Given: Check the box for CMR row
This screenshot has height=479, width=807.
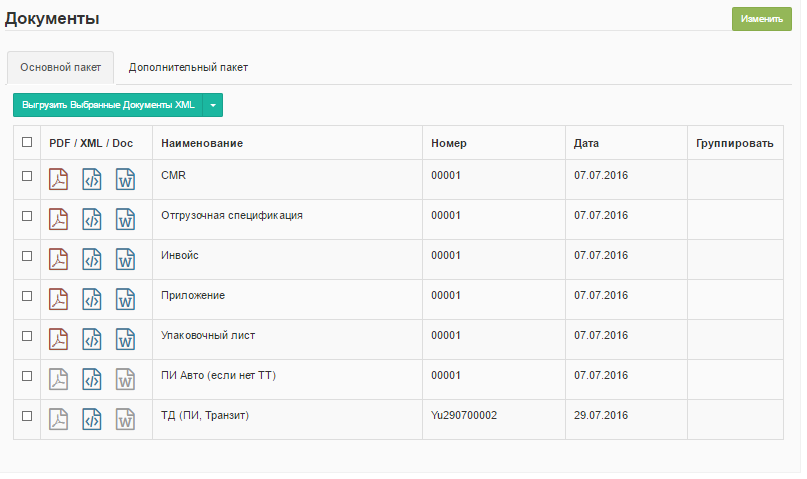Looking at the screenshot, I should click(x=27, y=176).
